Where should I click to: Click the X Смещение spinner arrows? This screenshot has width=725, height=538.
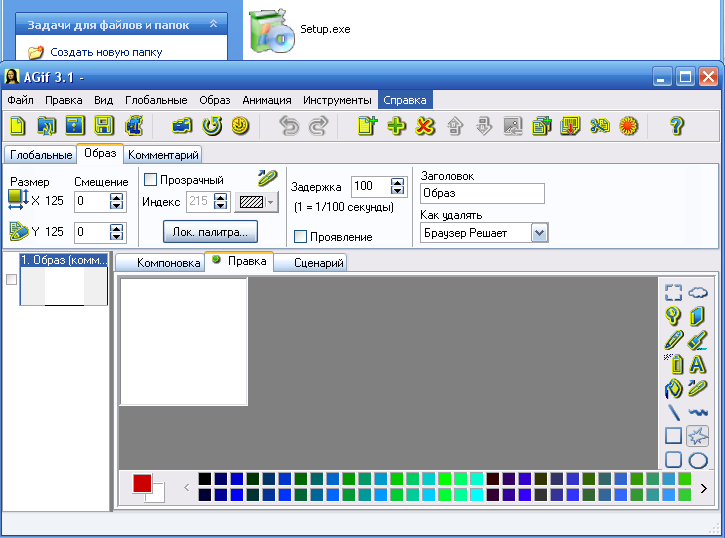coord(117,201)
